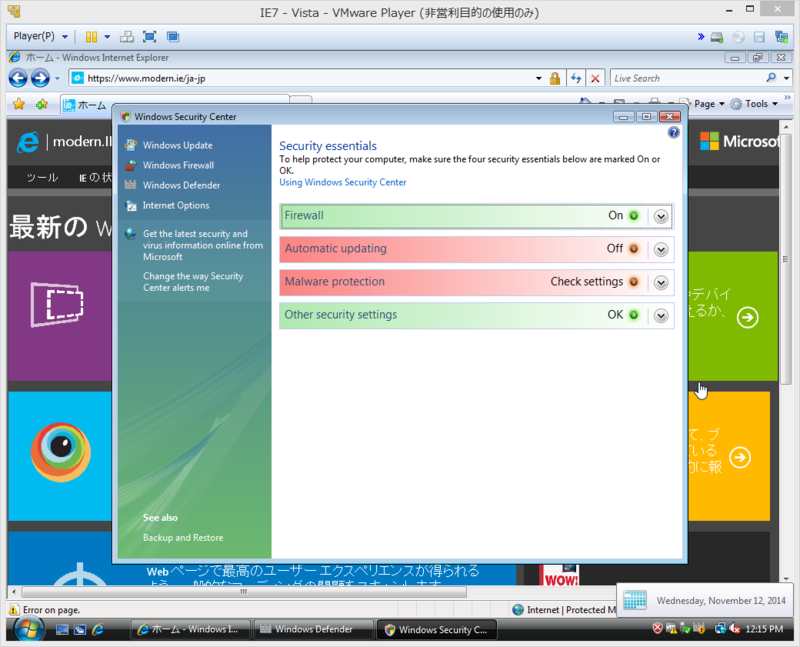Click the IE Stop red X button
This screenshot has height=647, width=800.
pos(595,79)
